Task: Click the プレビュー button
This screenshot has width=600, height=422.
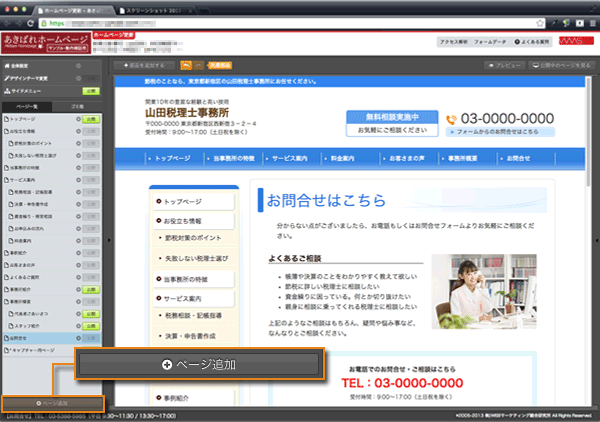Action: pyautogui.click(x=505, y=64)
